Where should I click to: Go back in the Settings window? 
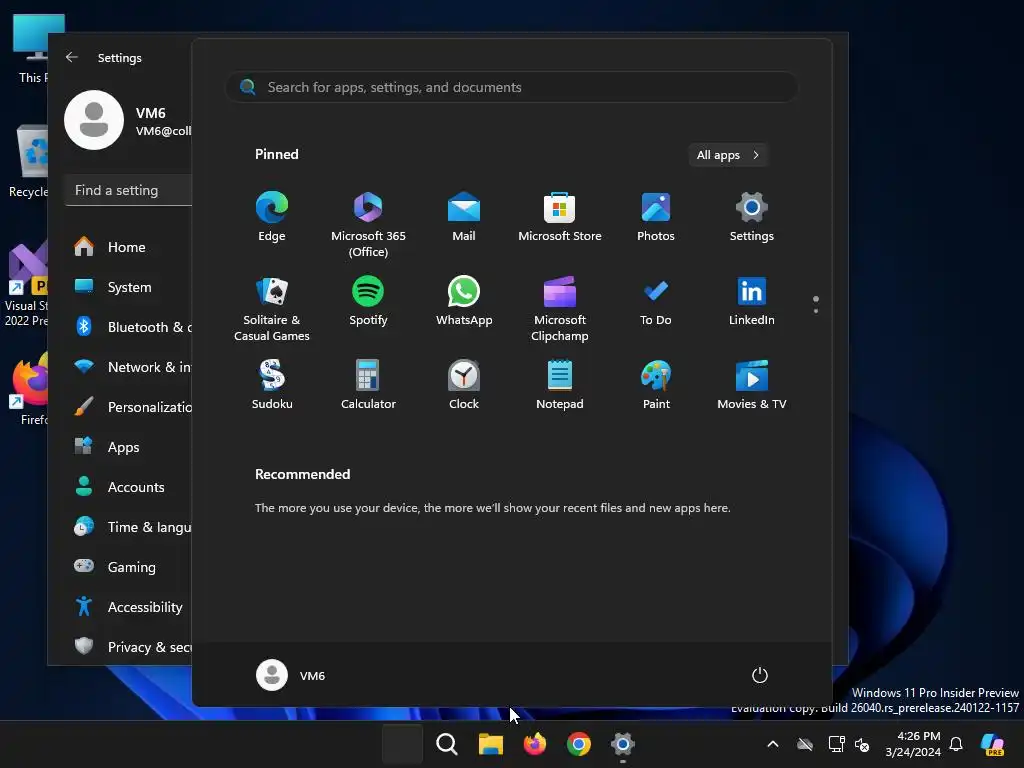tap(72, 57)
